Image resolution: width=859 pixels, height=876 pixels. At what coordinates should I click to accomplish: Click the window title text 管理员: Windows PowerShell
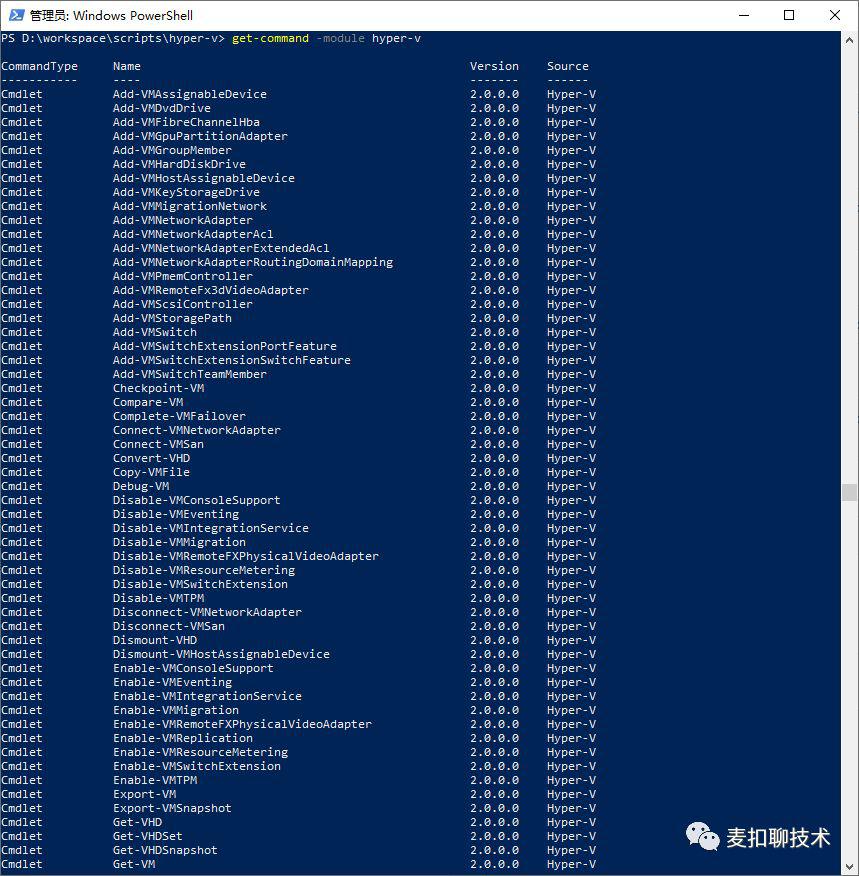(111, 16)
